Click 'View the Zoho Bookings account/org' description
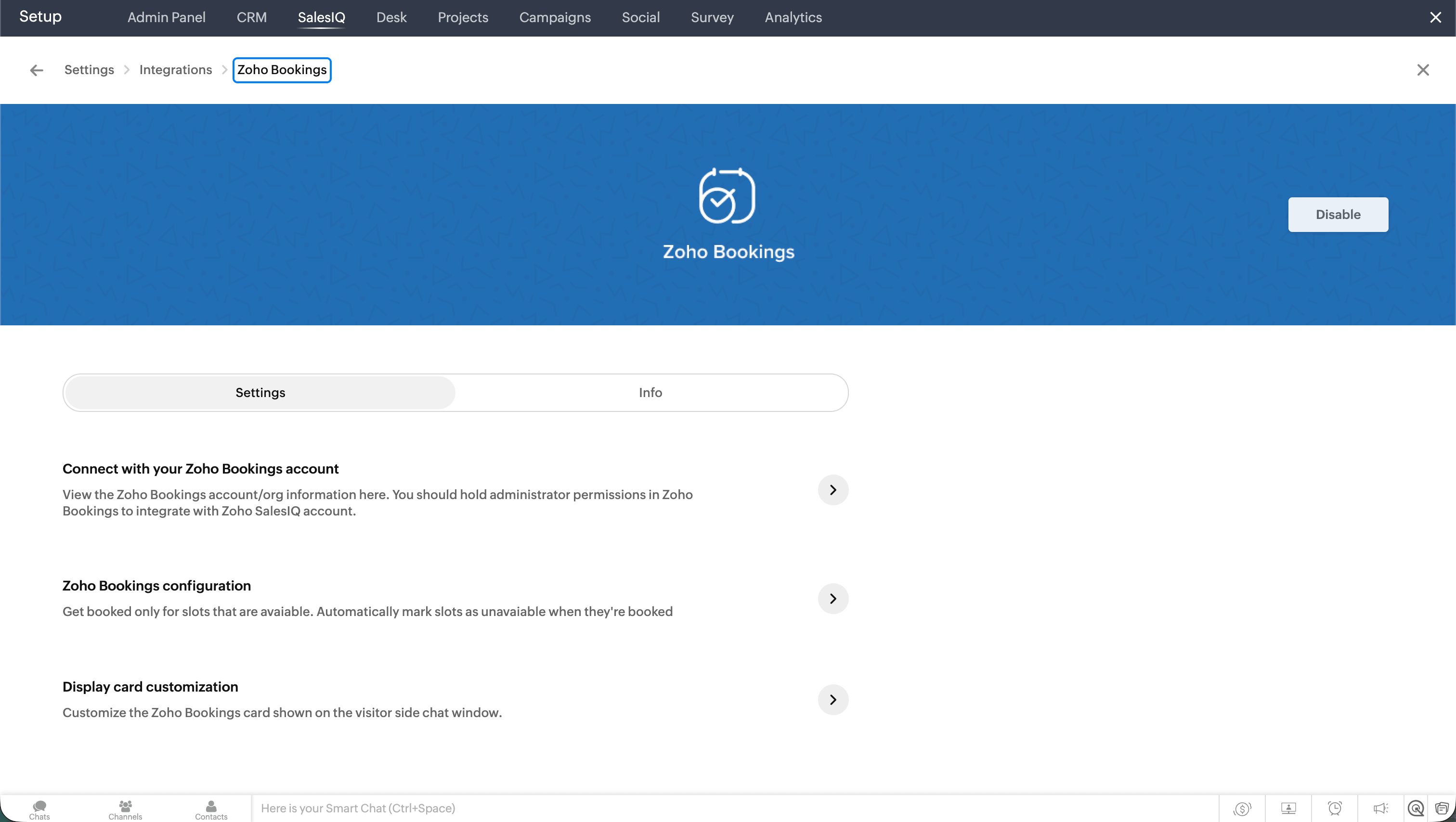This screenshot has height=822, width=1456. coord(377,503)
